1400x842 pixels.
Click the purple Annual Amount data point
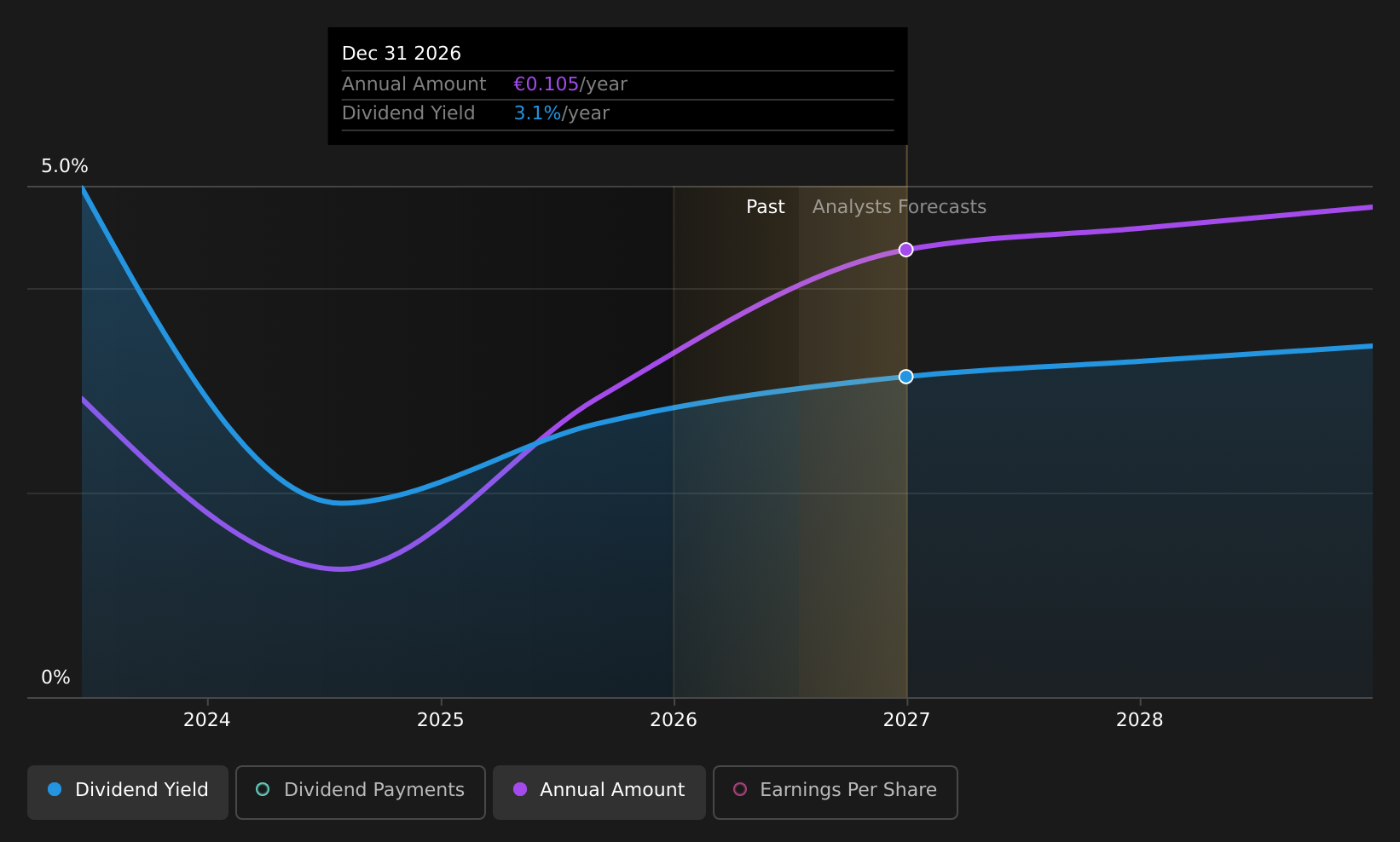(906, 250)
